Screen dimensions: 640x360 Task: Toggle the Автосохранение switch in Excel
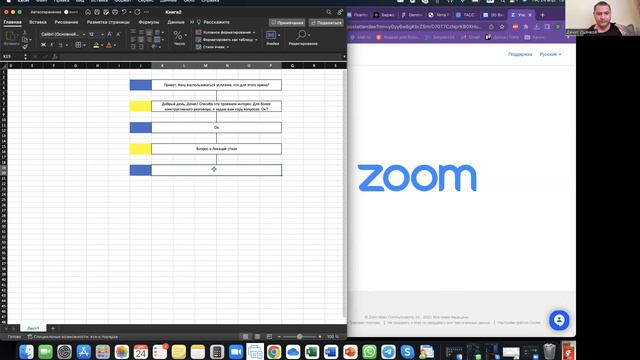pos(70,12)
